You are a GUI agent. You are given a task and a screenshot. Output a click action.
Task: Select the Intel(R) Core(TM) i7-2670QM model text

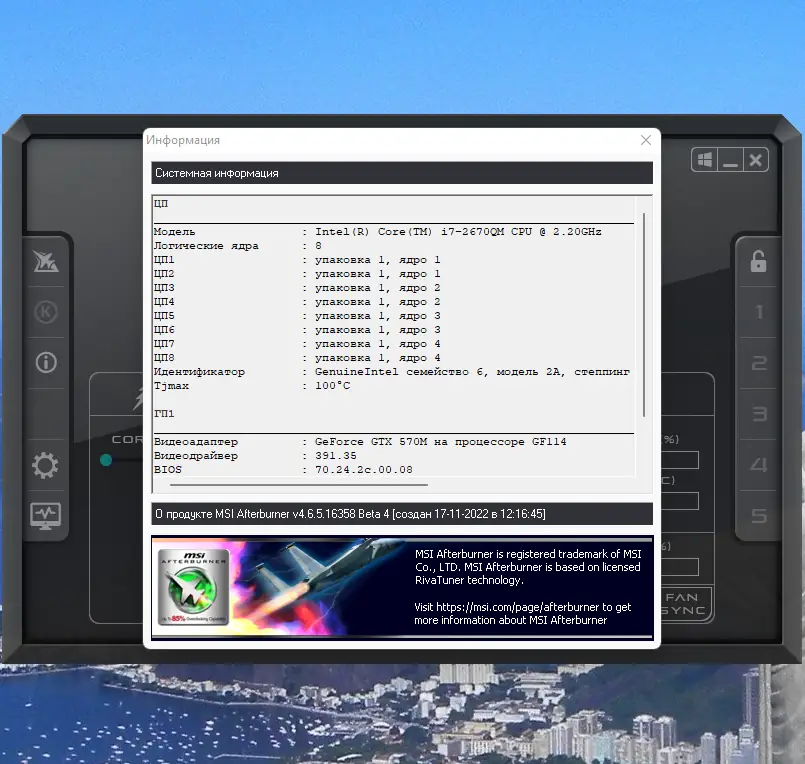tap(458, 232)
